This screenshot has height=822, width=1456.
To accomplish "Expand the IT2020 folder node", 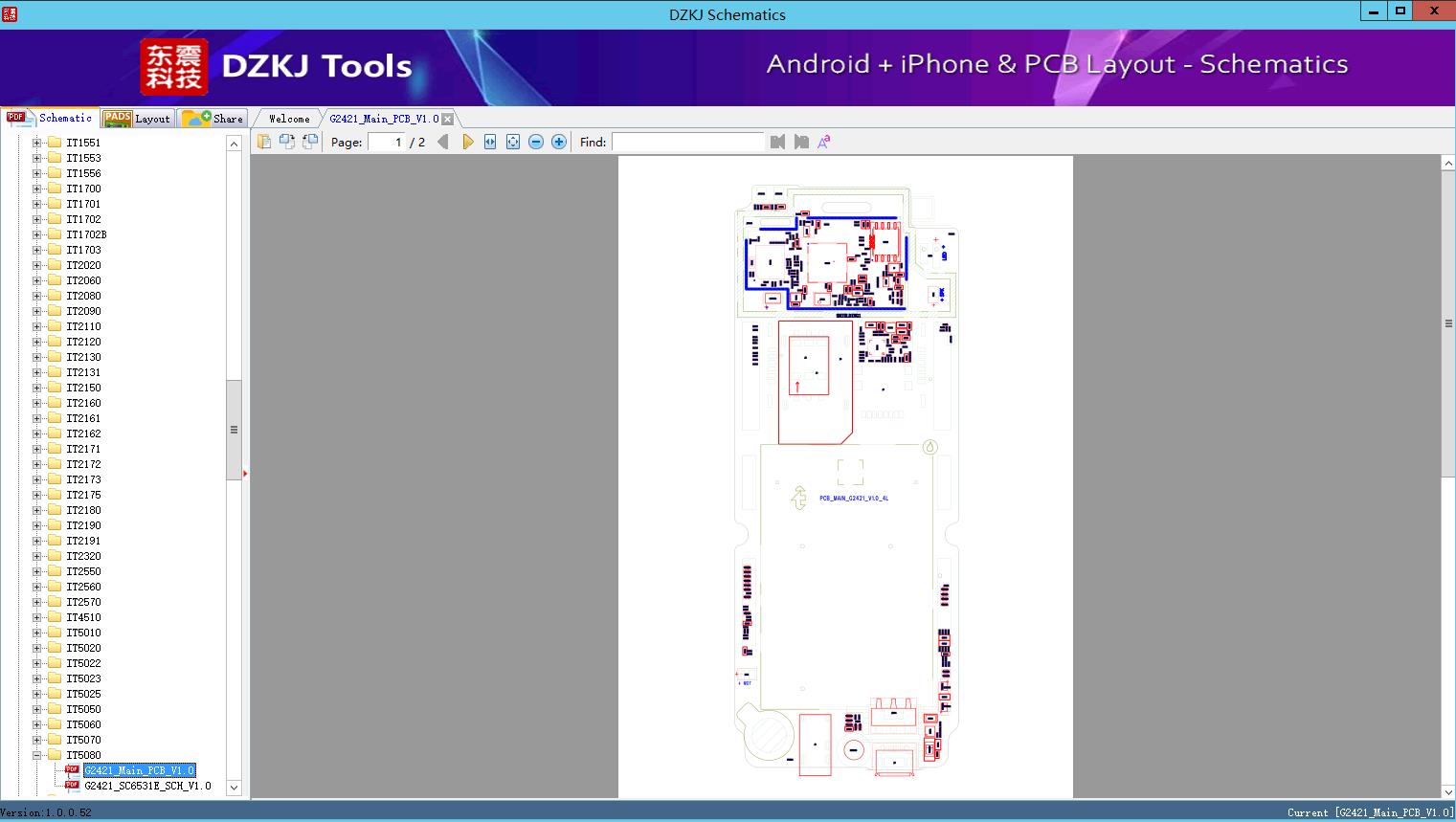I will pyautogui.click(x=37, y=265).
